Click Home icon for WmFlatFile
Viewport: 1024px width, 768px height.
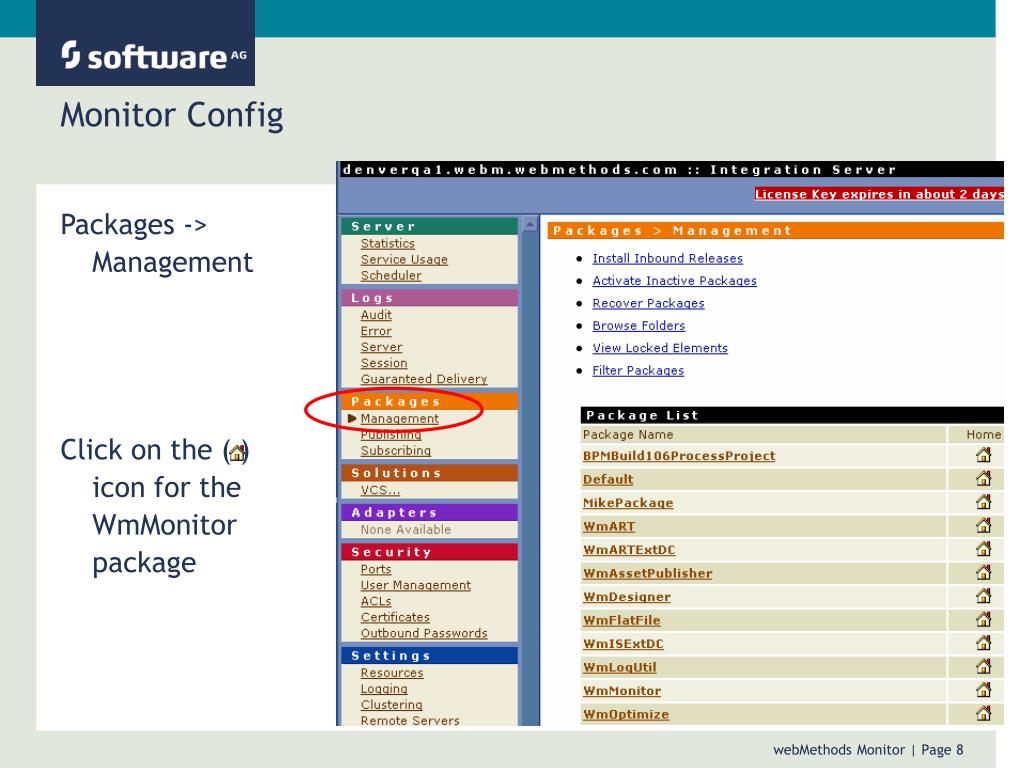[x=984, y=619]
